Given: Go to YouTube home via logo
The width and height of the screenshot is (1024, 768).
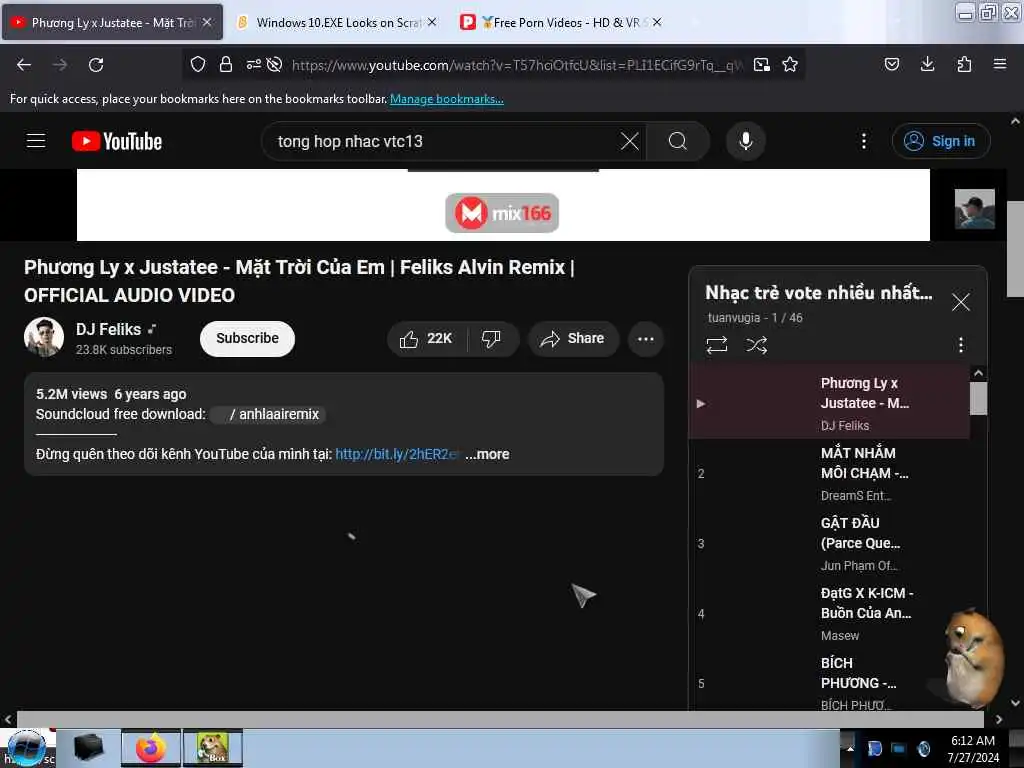Looking at the screenshot, I should point(117,141).
